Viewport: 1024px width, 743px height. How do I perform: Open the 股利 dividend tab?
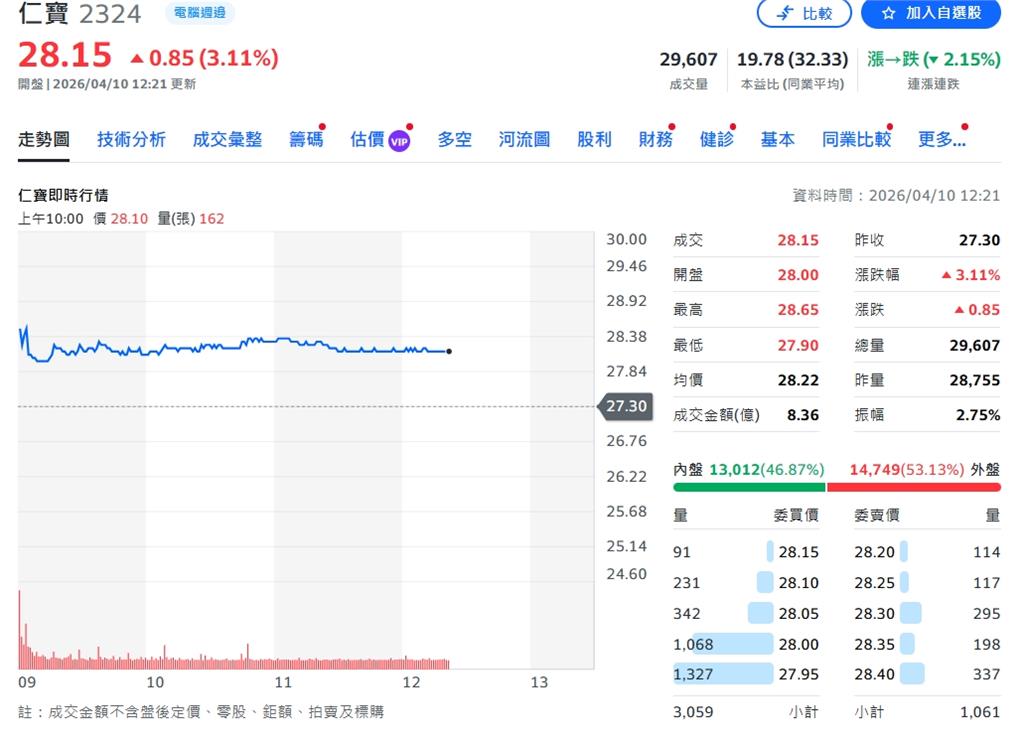coord(595,140)
